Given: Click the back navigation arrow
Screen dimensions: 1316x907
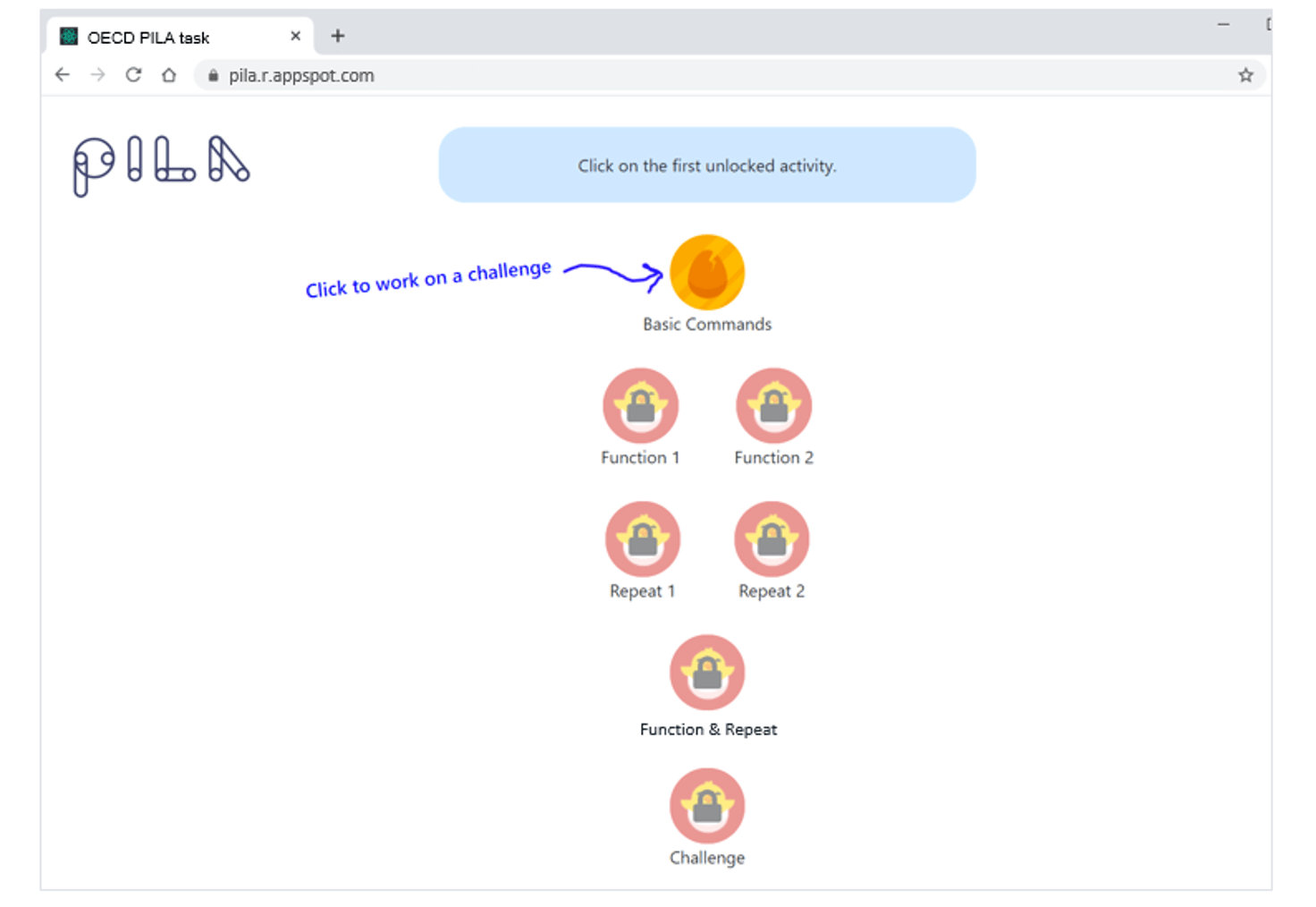Looking at the screenshot, I should coord(62,75).
